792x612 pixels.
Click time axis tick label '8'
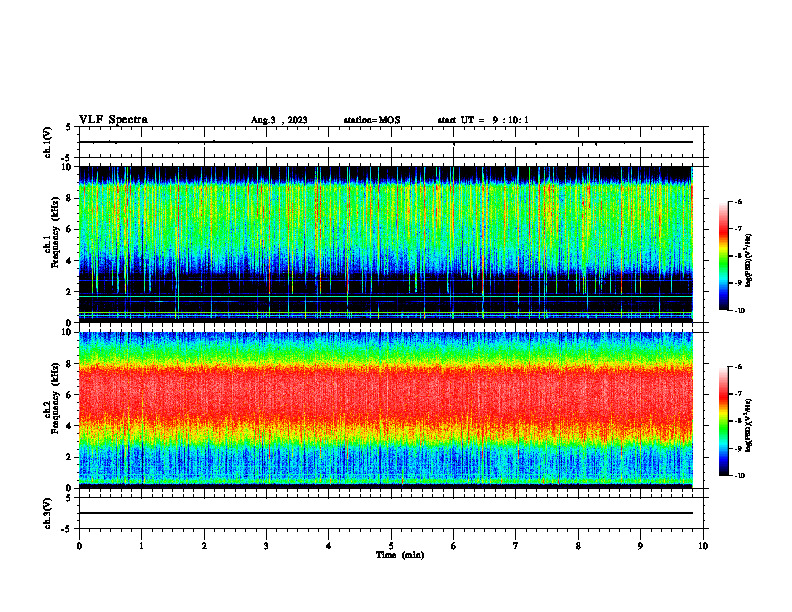(578, 546)
